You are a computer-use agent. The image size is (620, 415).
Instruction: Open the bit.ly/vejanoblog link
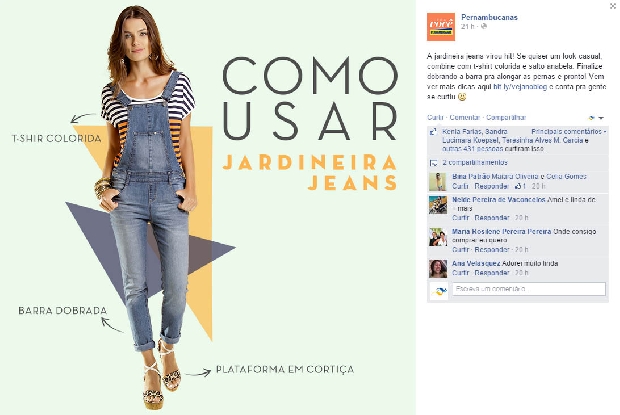(x=520, y=87)
